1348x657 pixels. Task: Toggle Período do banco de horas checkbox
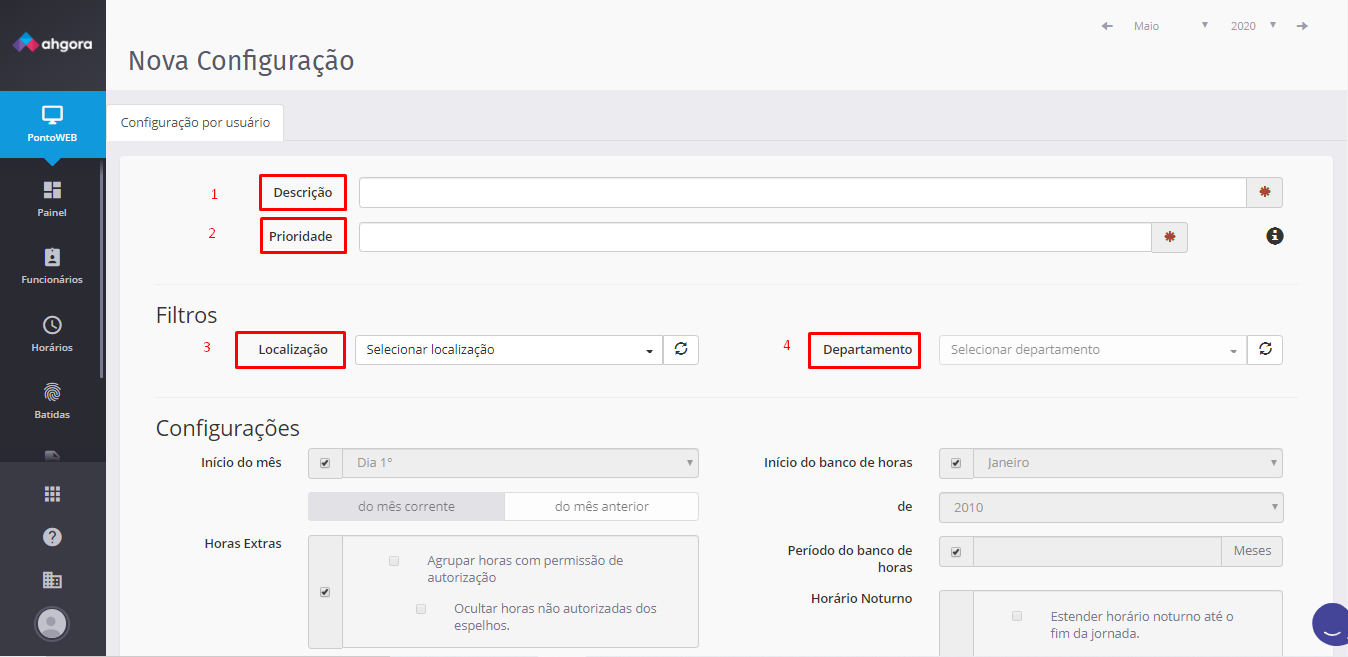point(956,552)
